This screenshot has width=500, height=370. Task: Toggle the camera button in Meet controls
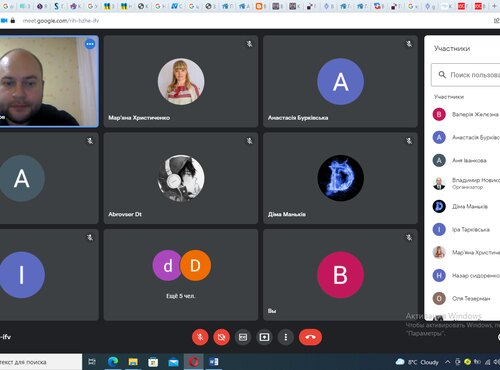221,337
